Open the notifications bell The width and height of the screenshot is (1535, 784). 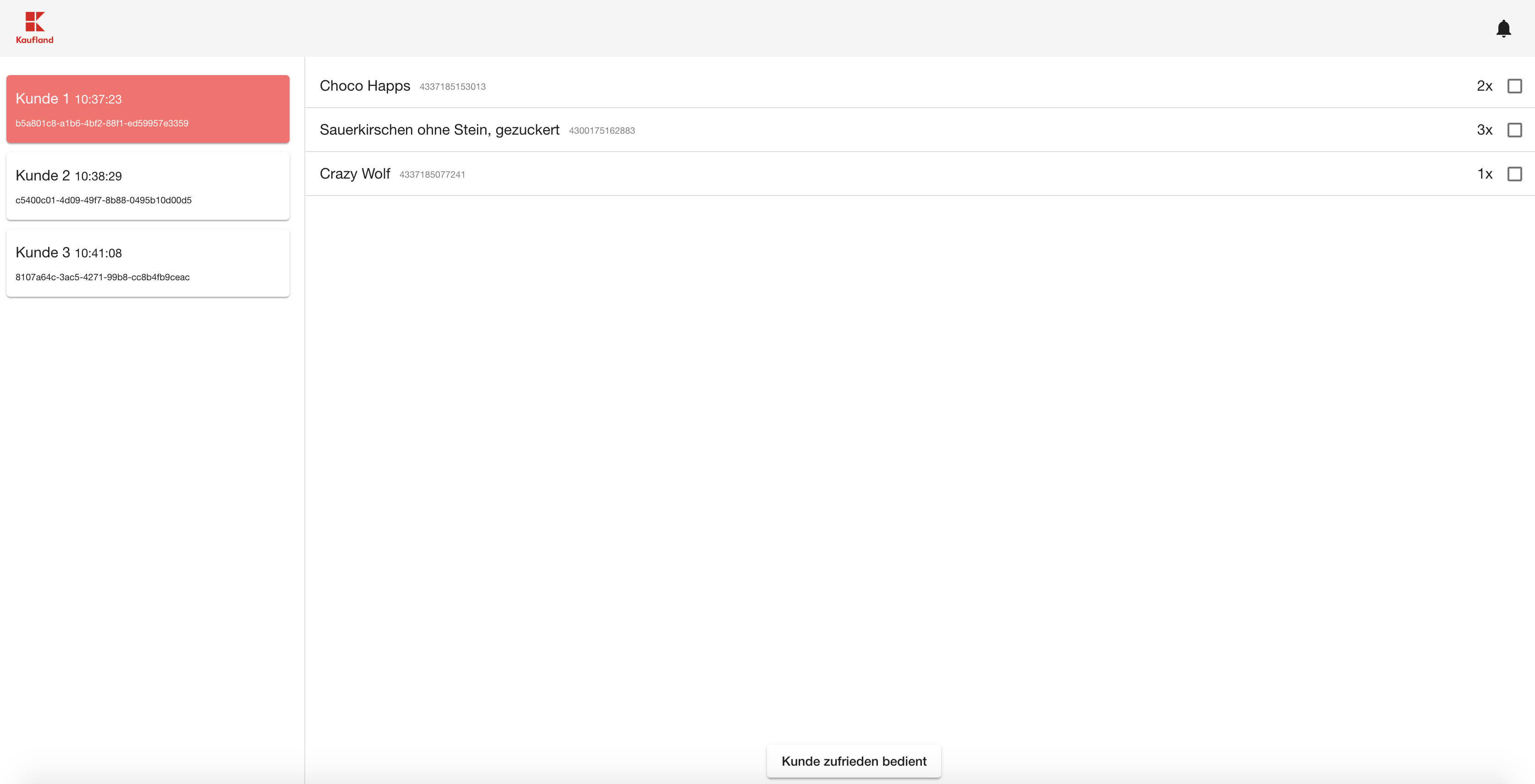(x=1503, y=28)
